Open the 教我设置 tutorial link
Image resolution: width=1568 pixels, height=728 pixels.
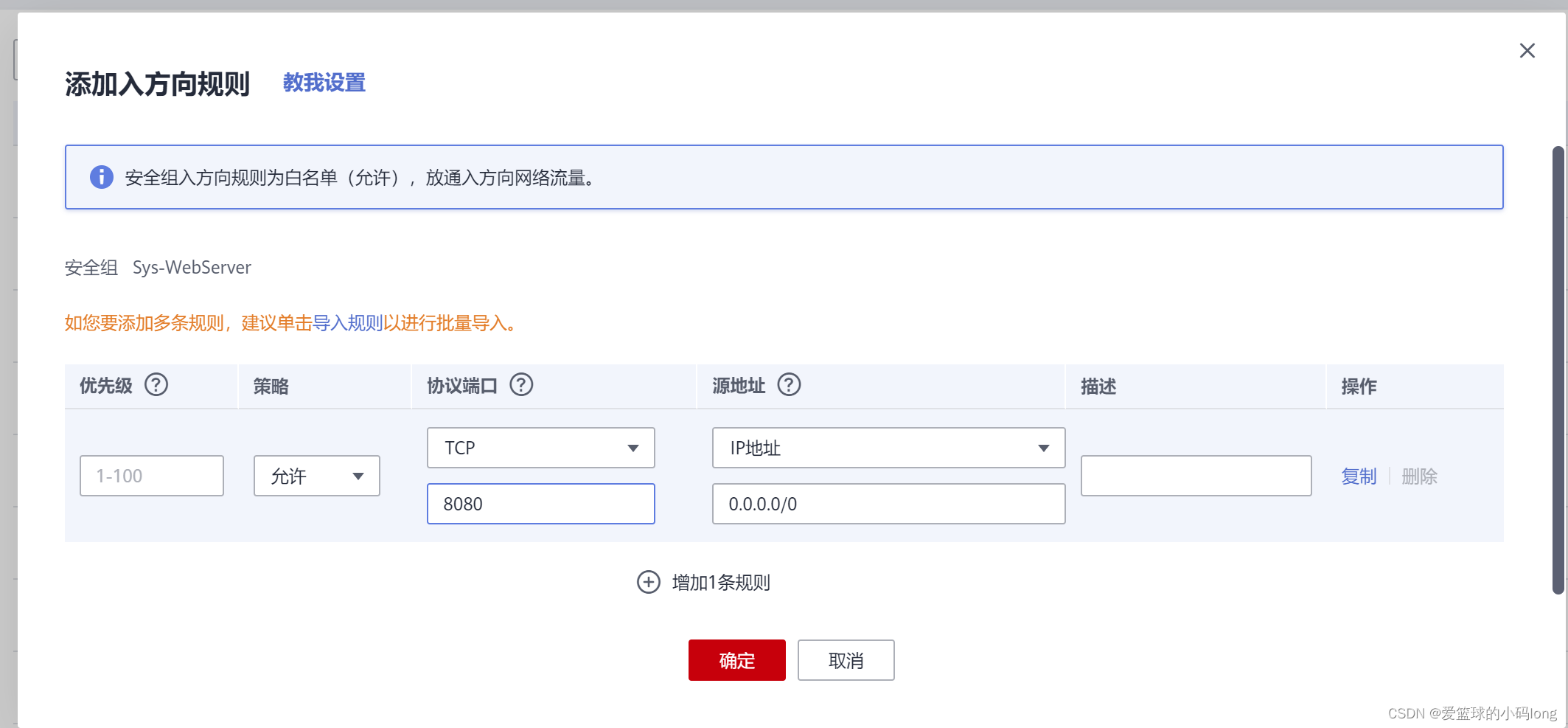click(x=324, y=83)
